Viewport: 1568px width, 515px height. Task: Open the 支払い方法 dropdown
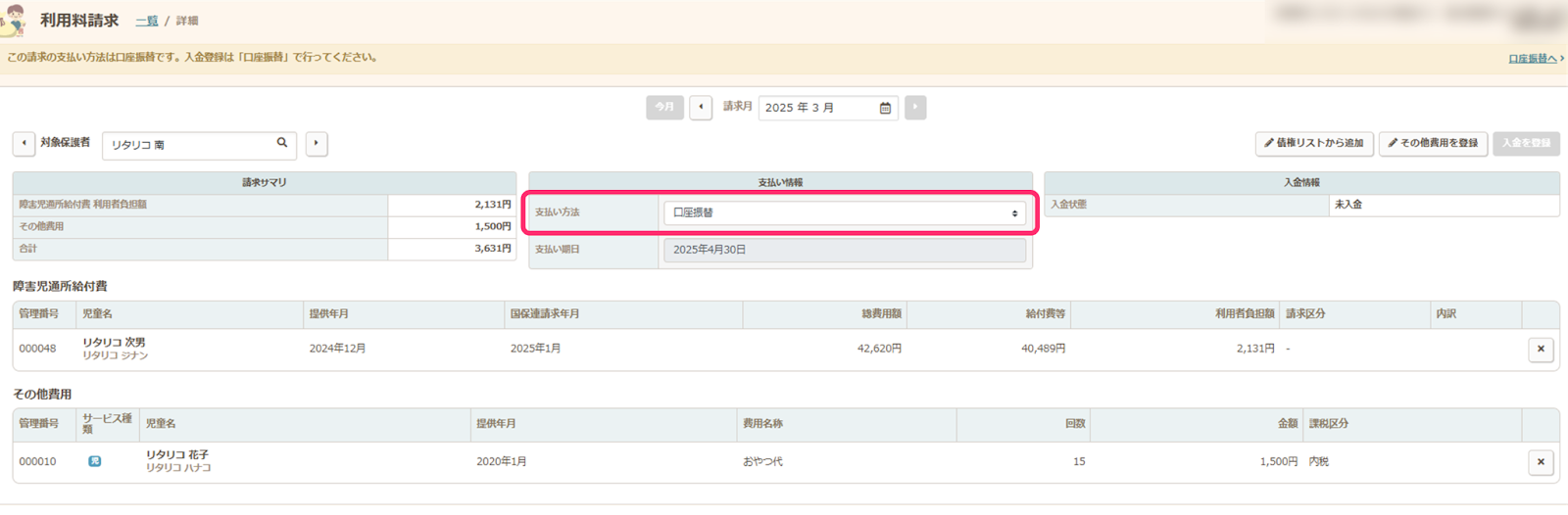pos(845,212)
